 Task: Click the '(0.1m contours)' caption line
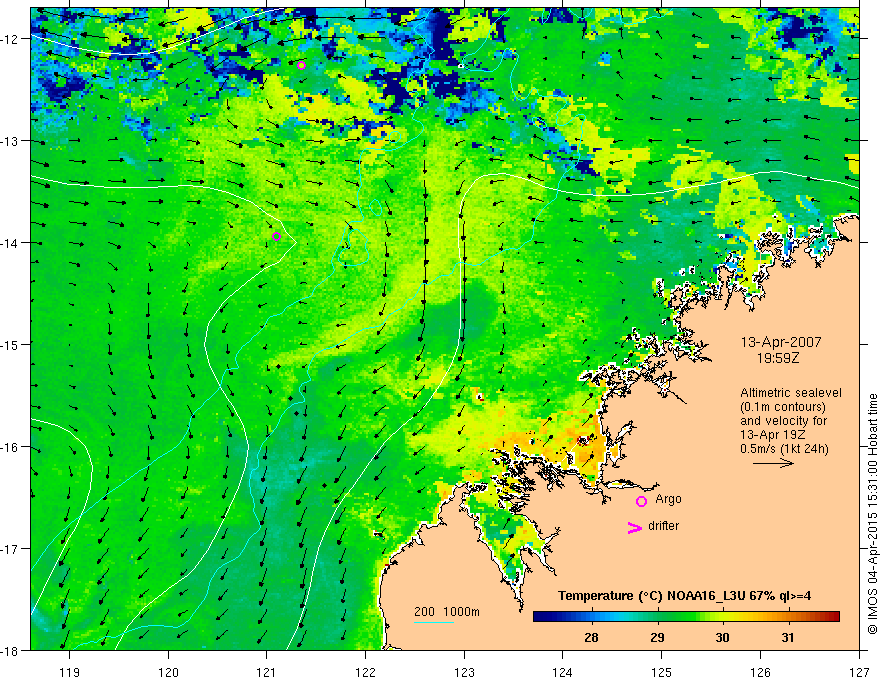pos(783,407)
